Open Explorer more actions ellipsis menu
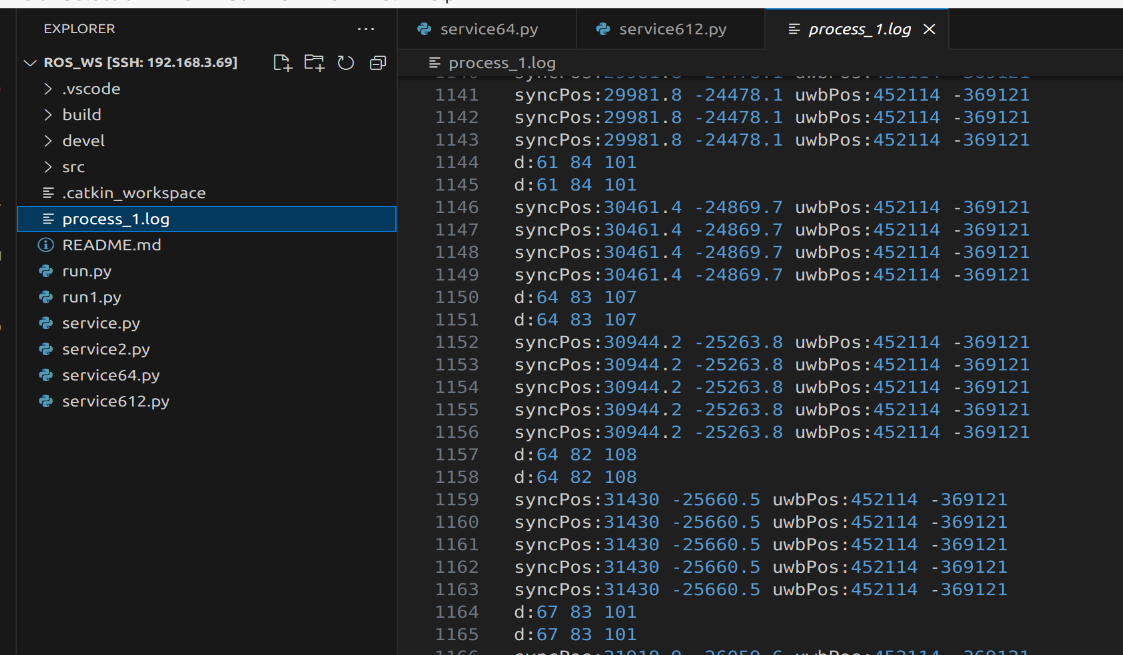This screenshot has width=1123, height=655. tap(366, 29)
